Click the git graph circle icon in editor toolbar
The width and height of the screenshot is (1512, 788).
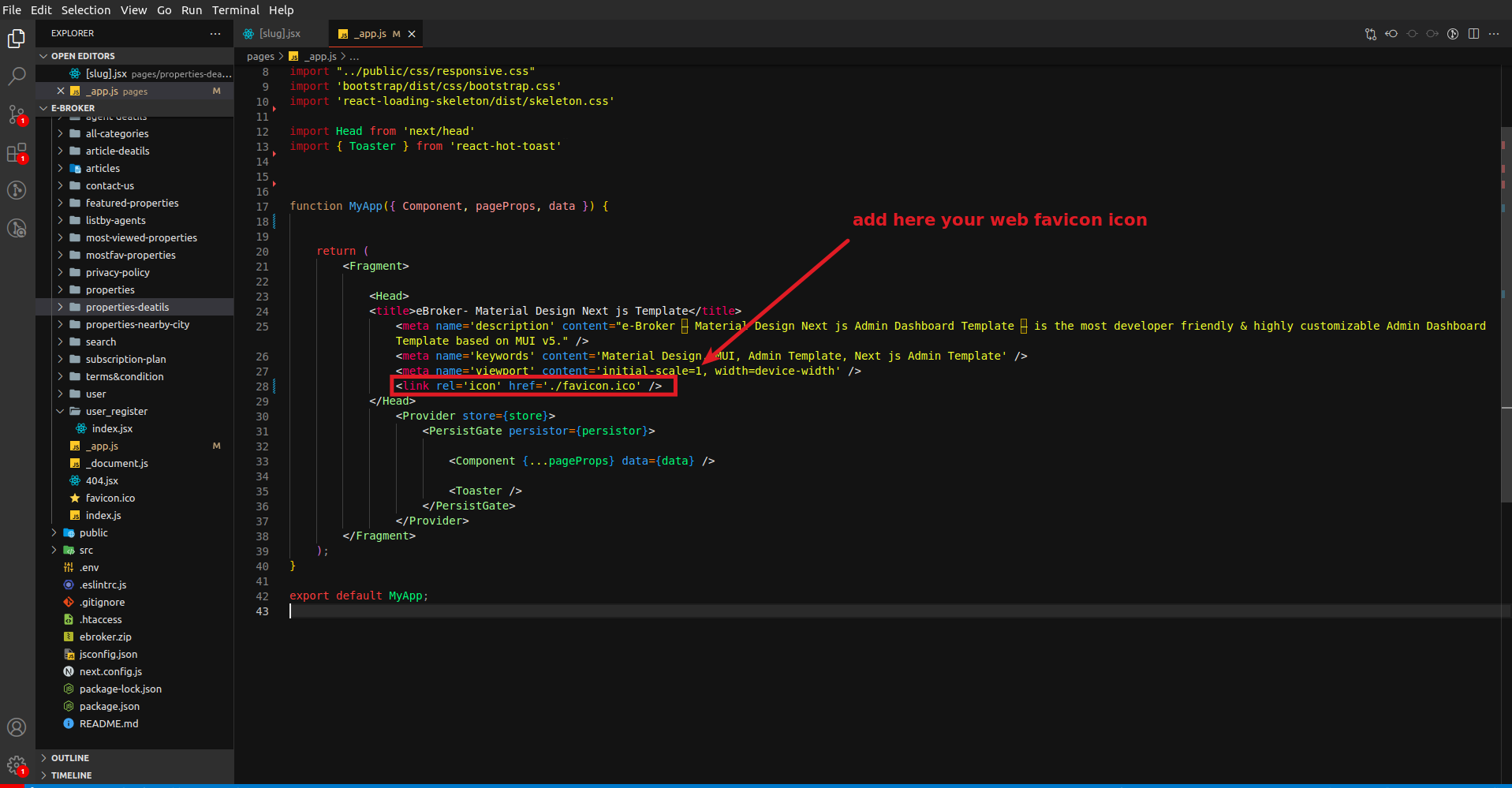point(1453,34)
